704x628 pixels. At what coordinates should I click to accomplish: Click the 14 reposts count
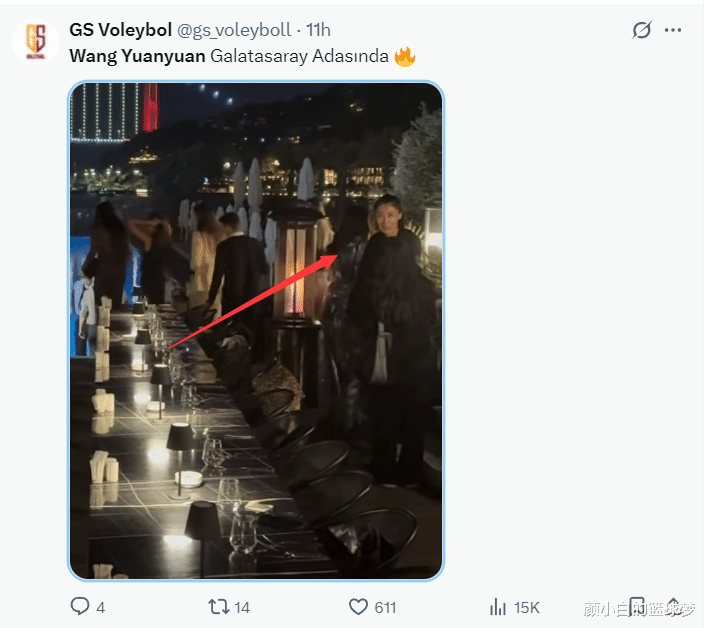242,607
